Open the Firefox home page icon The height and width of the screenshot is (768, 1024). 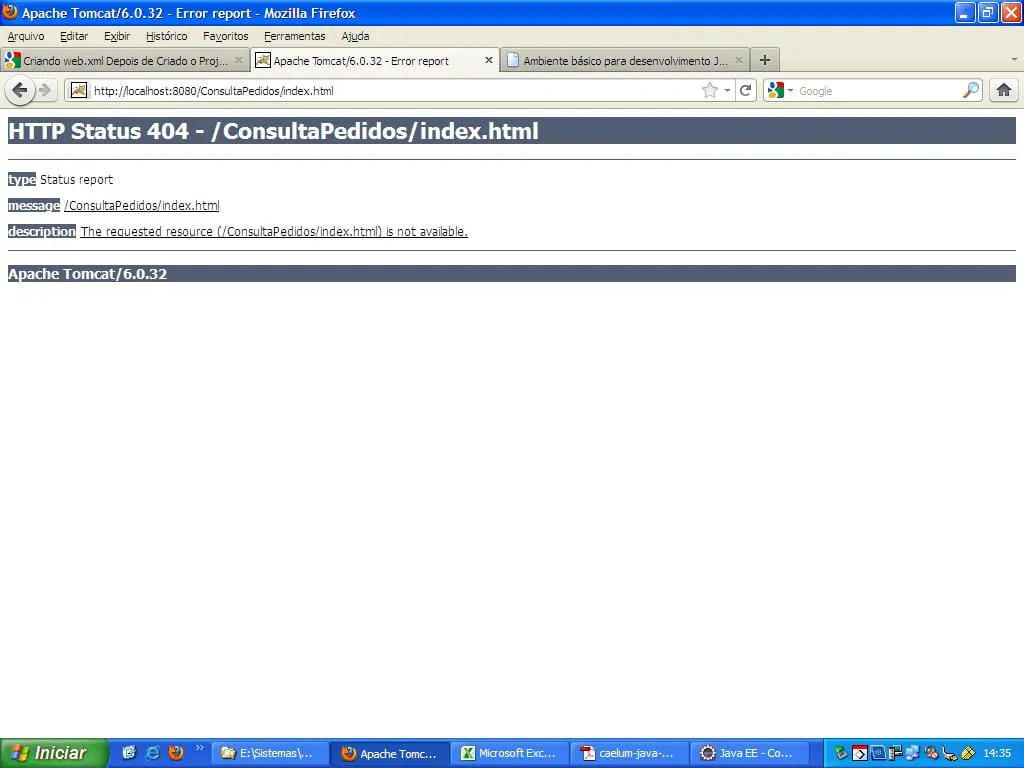coord(1004,90)
